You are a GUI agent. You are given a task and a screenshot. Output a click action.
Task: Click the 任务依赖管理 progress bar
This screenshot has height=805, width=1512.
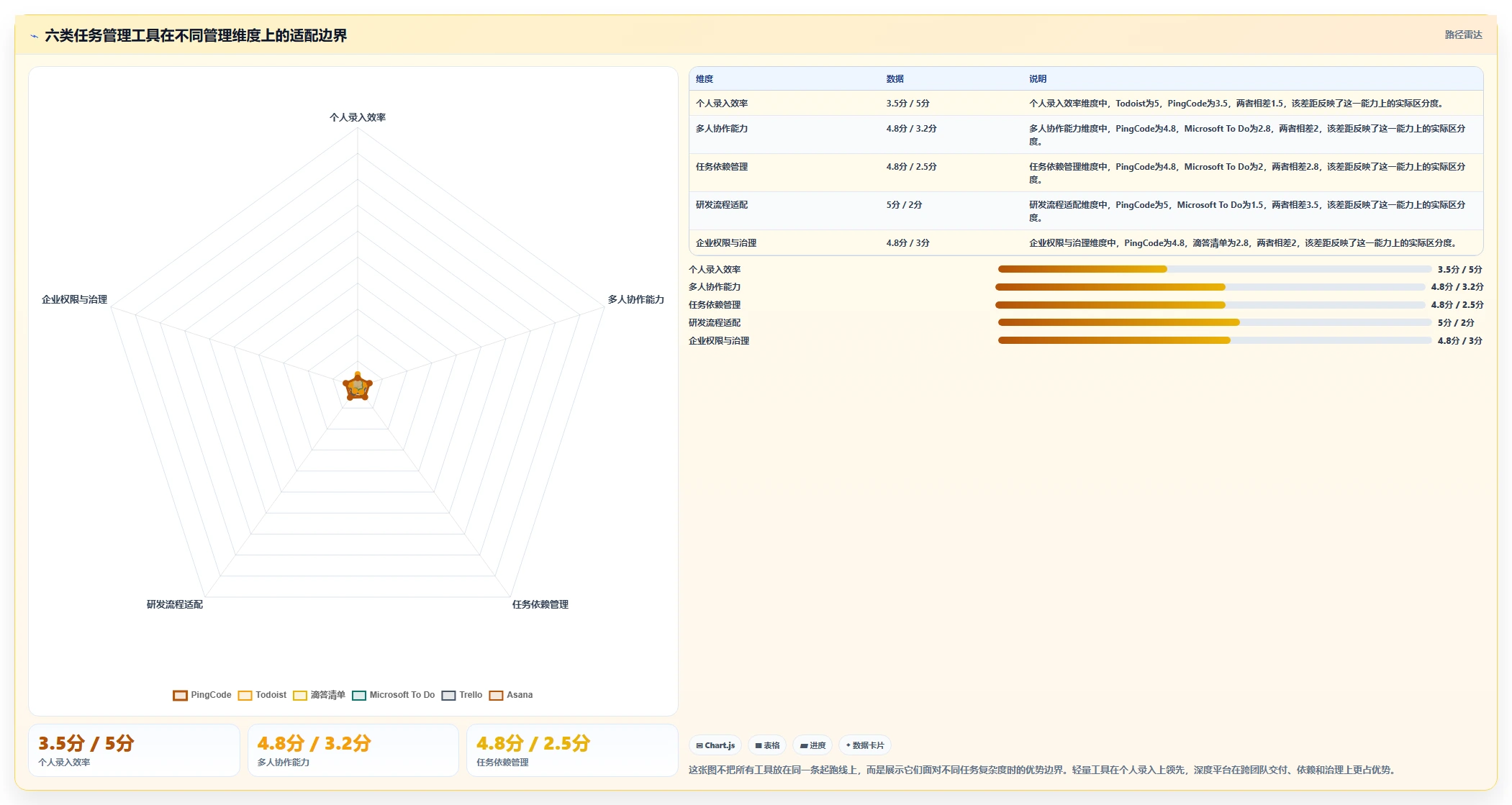[x=1210, y=305]
